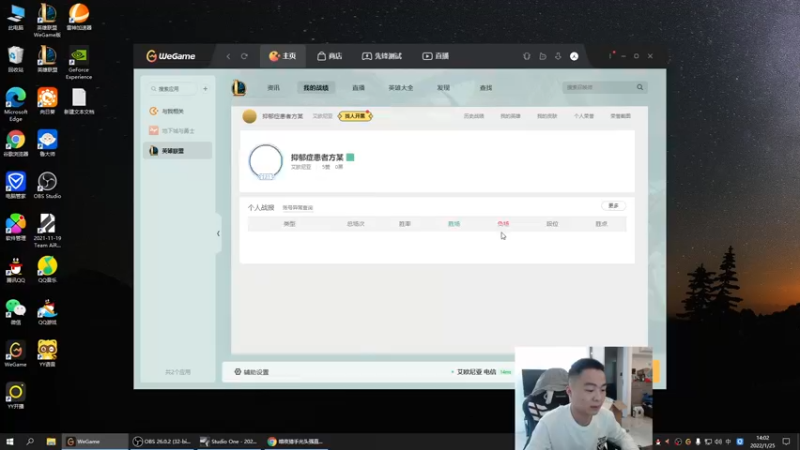Select 地下城与勇士 in the sidebar
This screenshot has width=800, height=450.
tap(178, 131)
